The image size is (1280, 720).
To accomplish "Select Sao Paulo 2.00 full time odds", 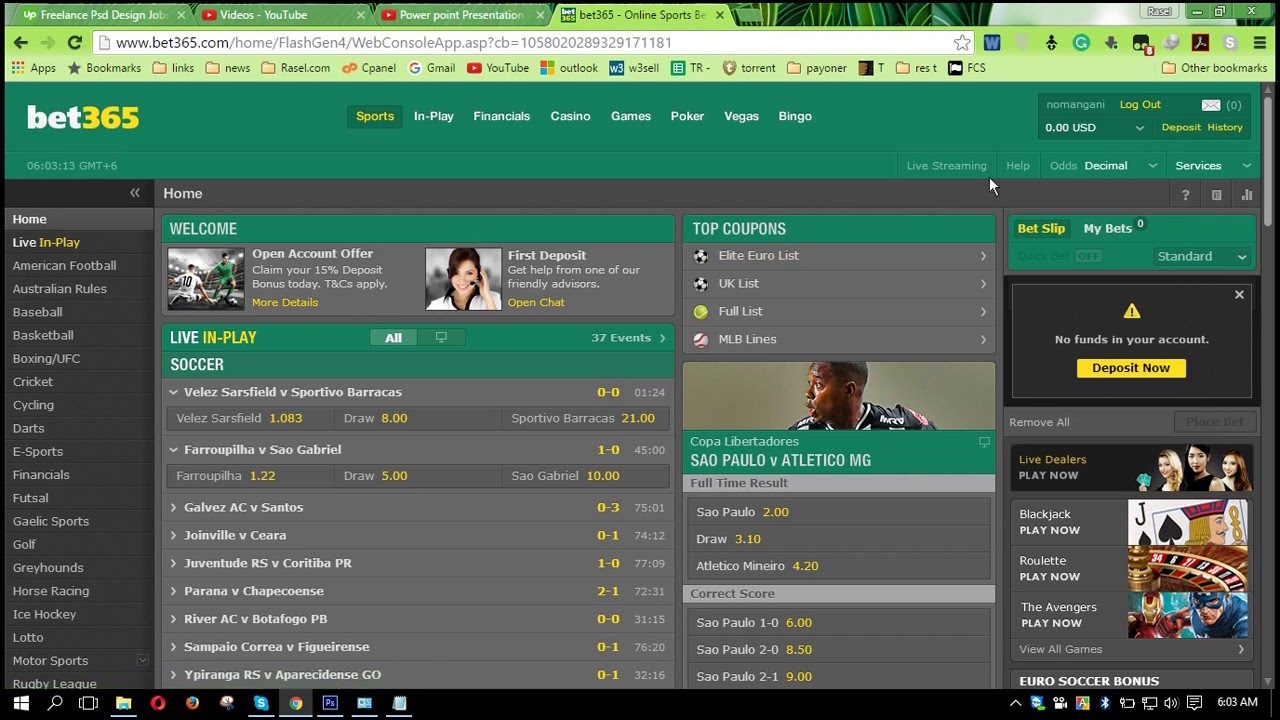I will (839, 512).
